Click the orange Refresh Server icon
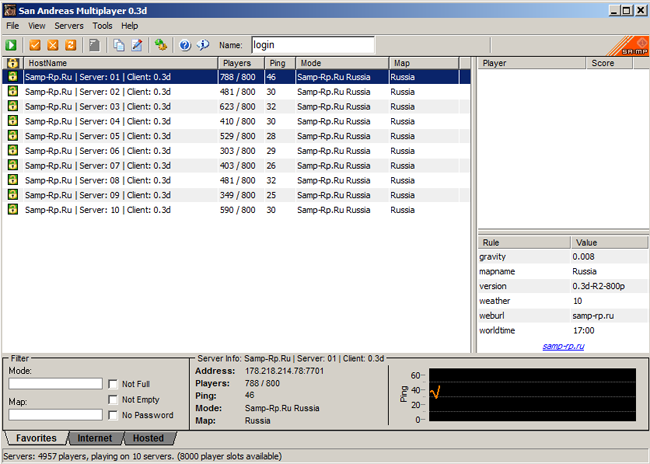The height and width of the screenshot is (464, 650). point(71,45)
